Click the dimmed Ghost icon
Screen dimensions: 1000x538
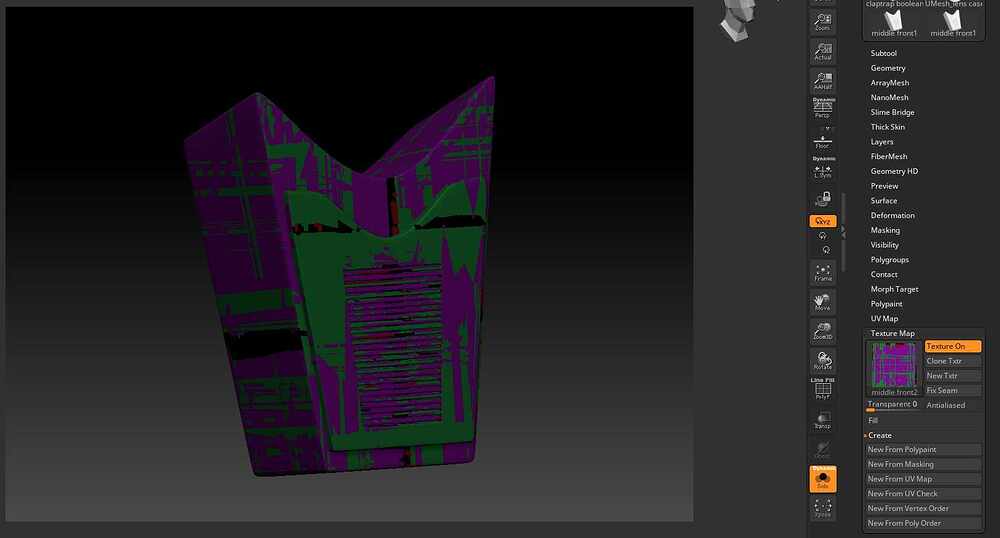click(823, 449)
